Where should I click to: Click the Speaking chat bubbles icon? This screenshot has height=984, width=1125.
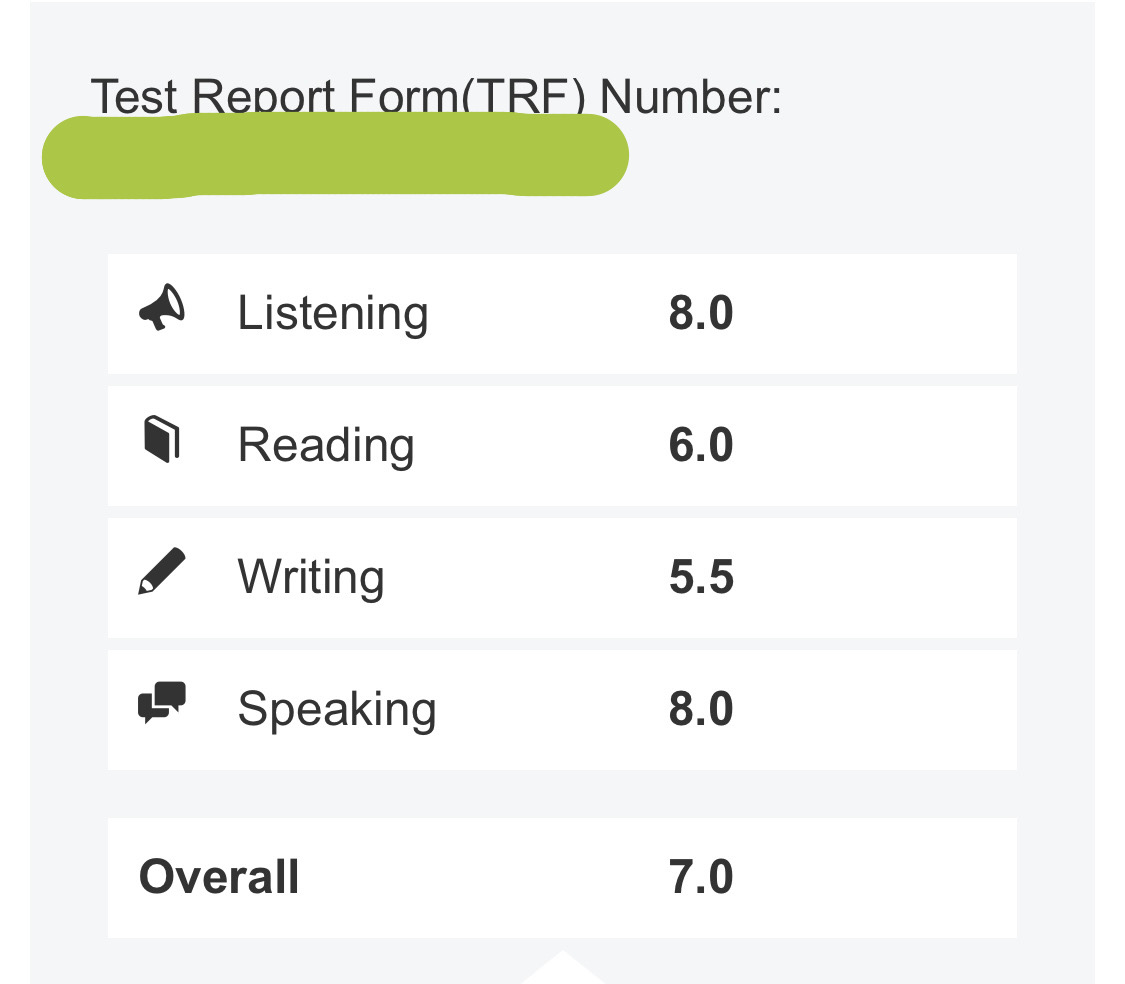[161, 702]
